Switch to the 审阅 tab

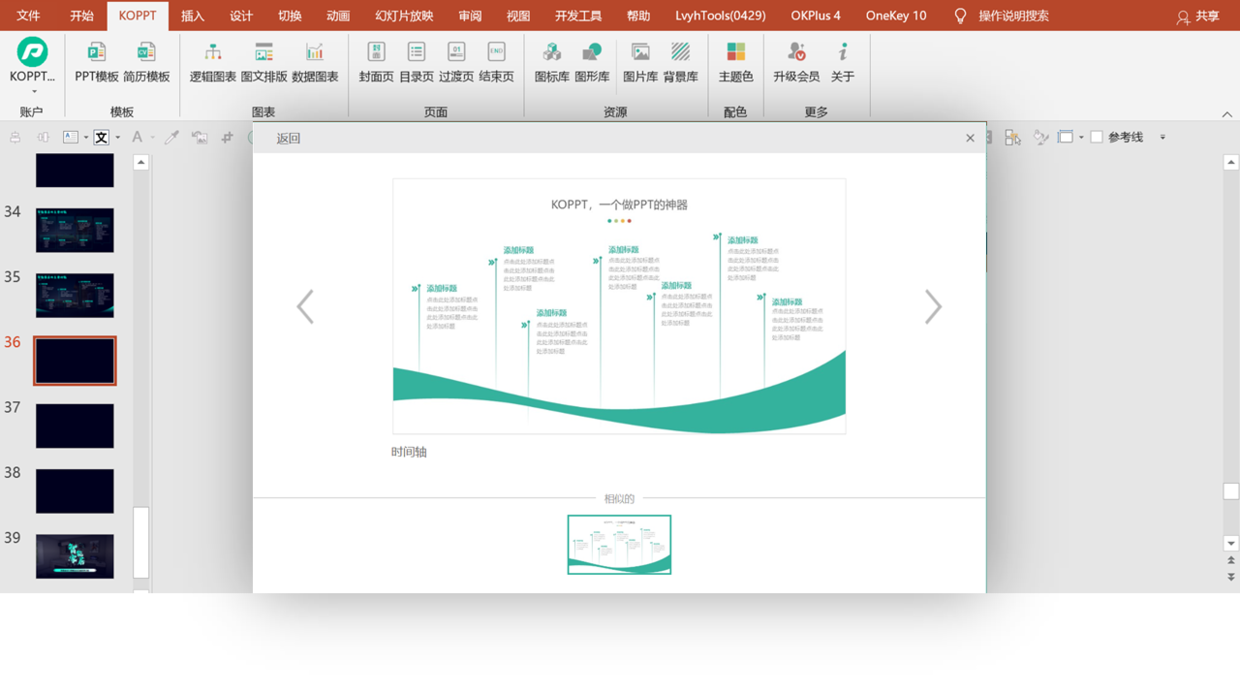coord(470,16)
